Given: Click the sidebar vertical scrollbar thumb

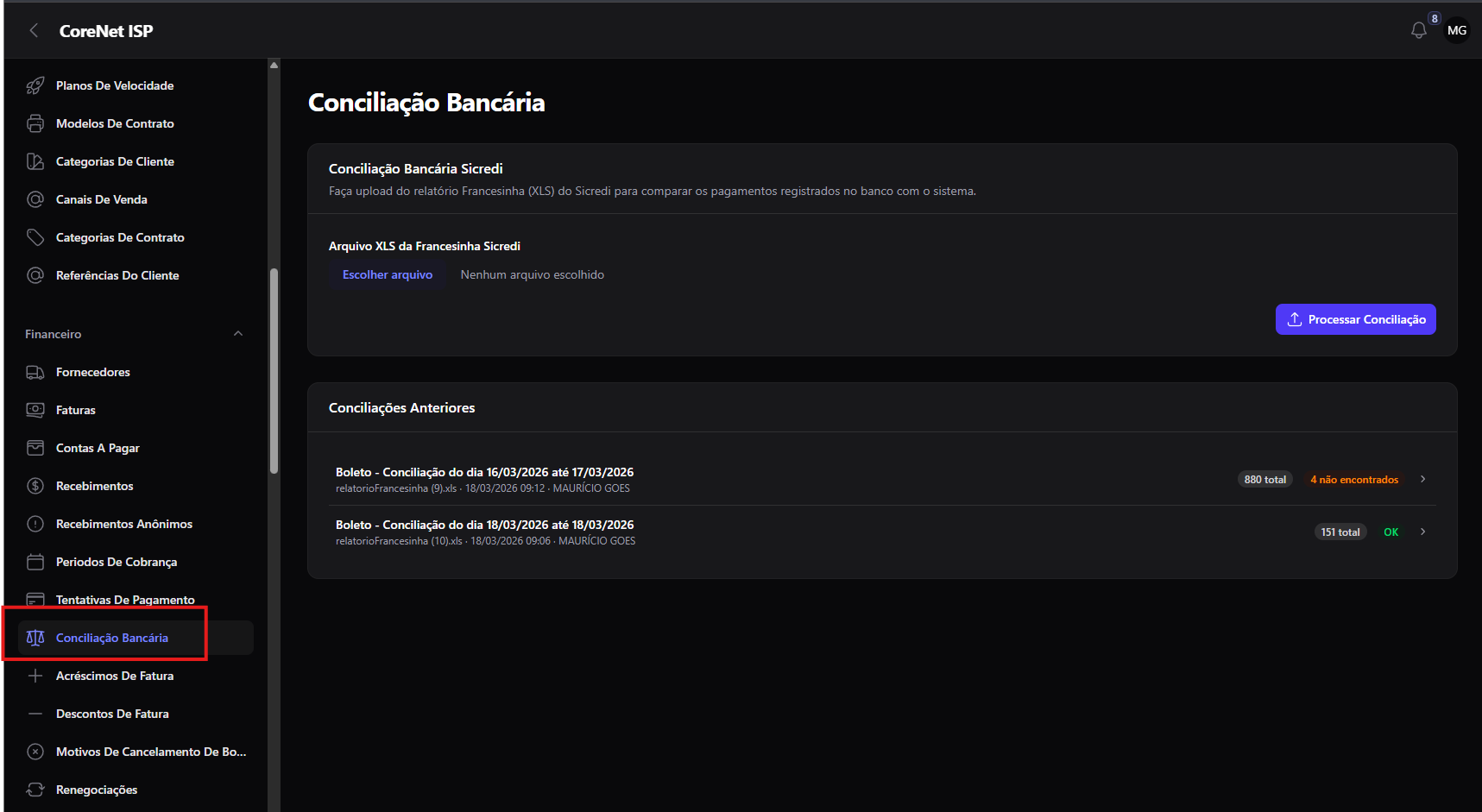Looking at the screenshot, I should tap(274, 371).
